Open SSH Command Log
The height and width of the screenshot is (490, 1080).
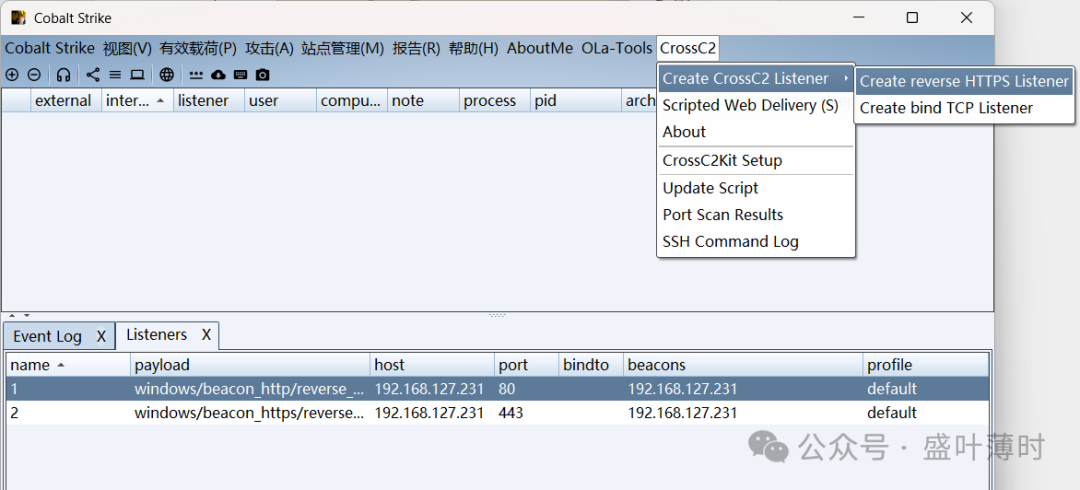[x=756, y=242]
